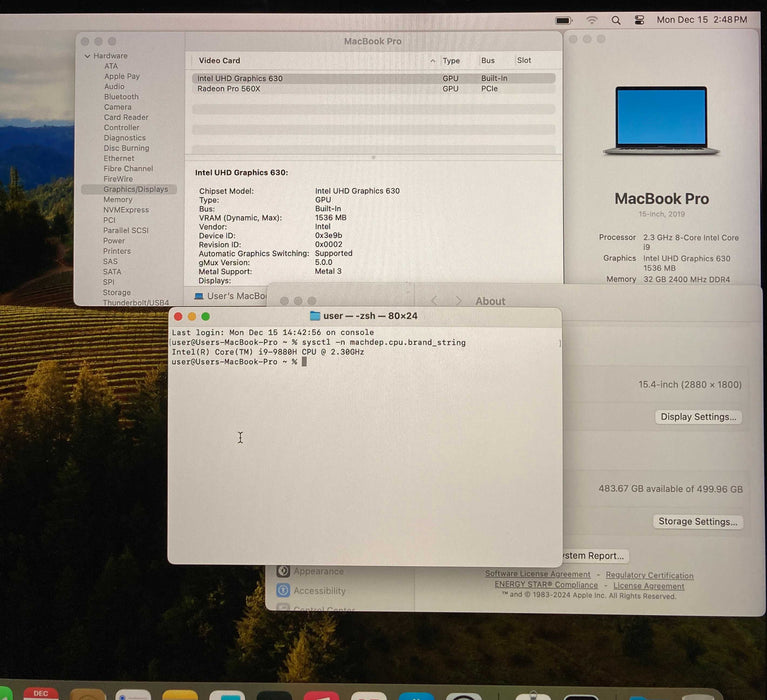This screenshot has width=767, height=700.
Task: Select Storage in the Hardware list
Action: 116,293
